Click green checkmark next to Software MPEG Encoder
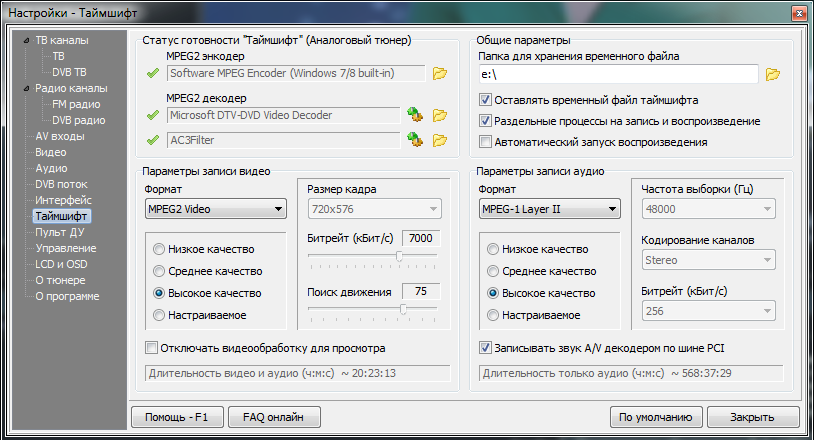The width and height of the screenshot is (814, 440). 152,73
